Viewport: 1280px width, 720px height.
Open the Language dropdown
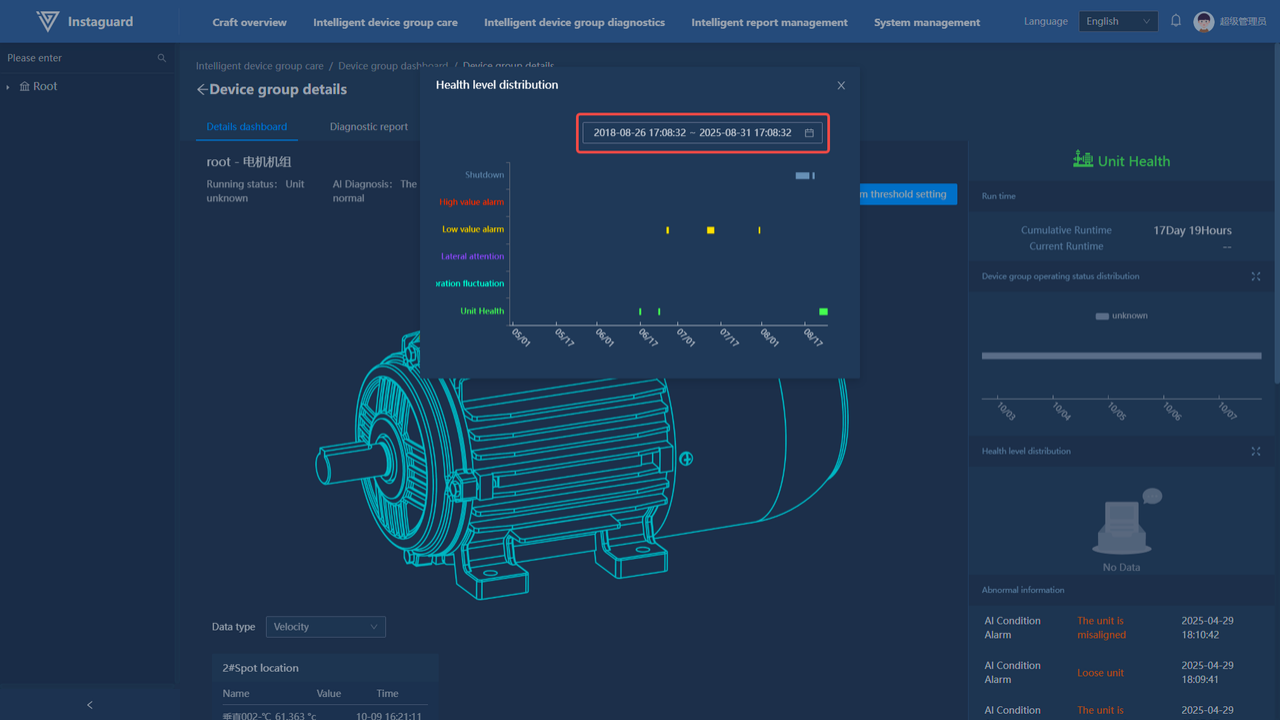coord(1117,21)
